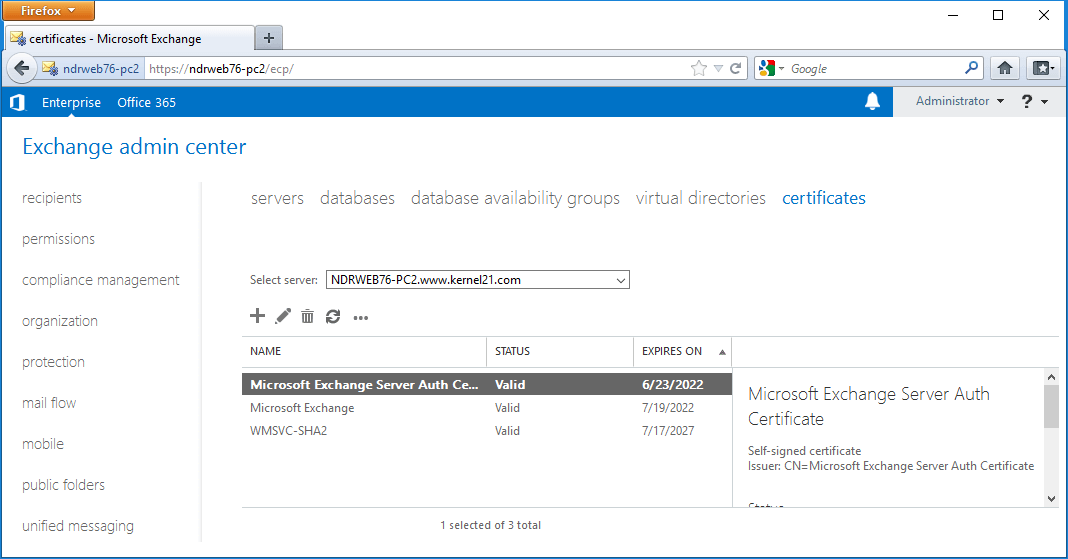Focus the browser address bar
Viewport: 1068px width, 559px height.
[x=415, y=69]
